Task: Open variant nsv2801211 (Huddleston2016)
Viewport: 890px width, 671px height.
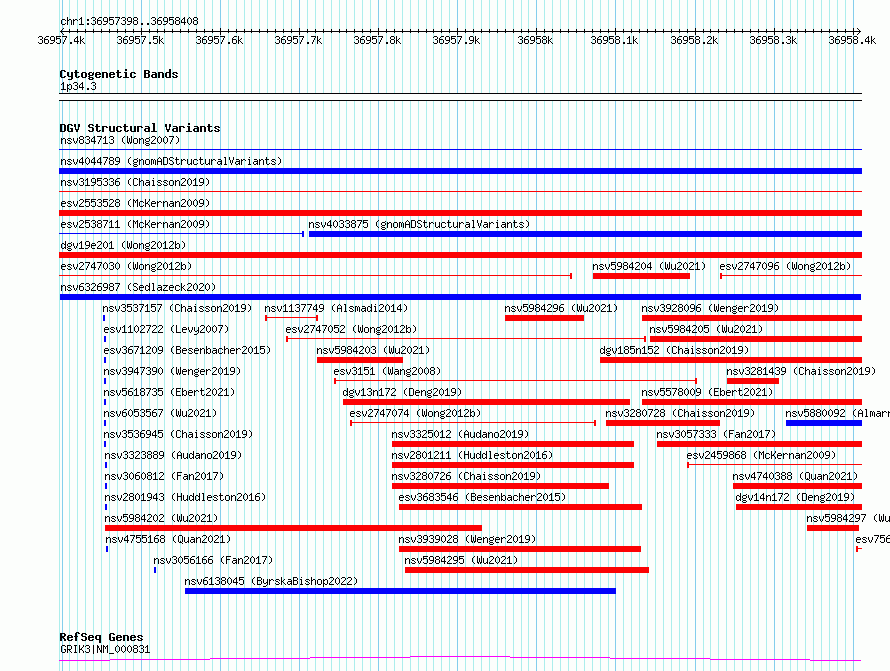Action: [472, 455]
